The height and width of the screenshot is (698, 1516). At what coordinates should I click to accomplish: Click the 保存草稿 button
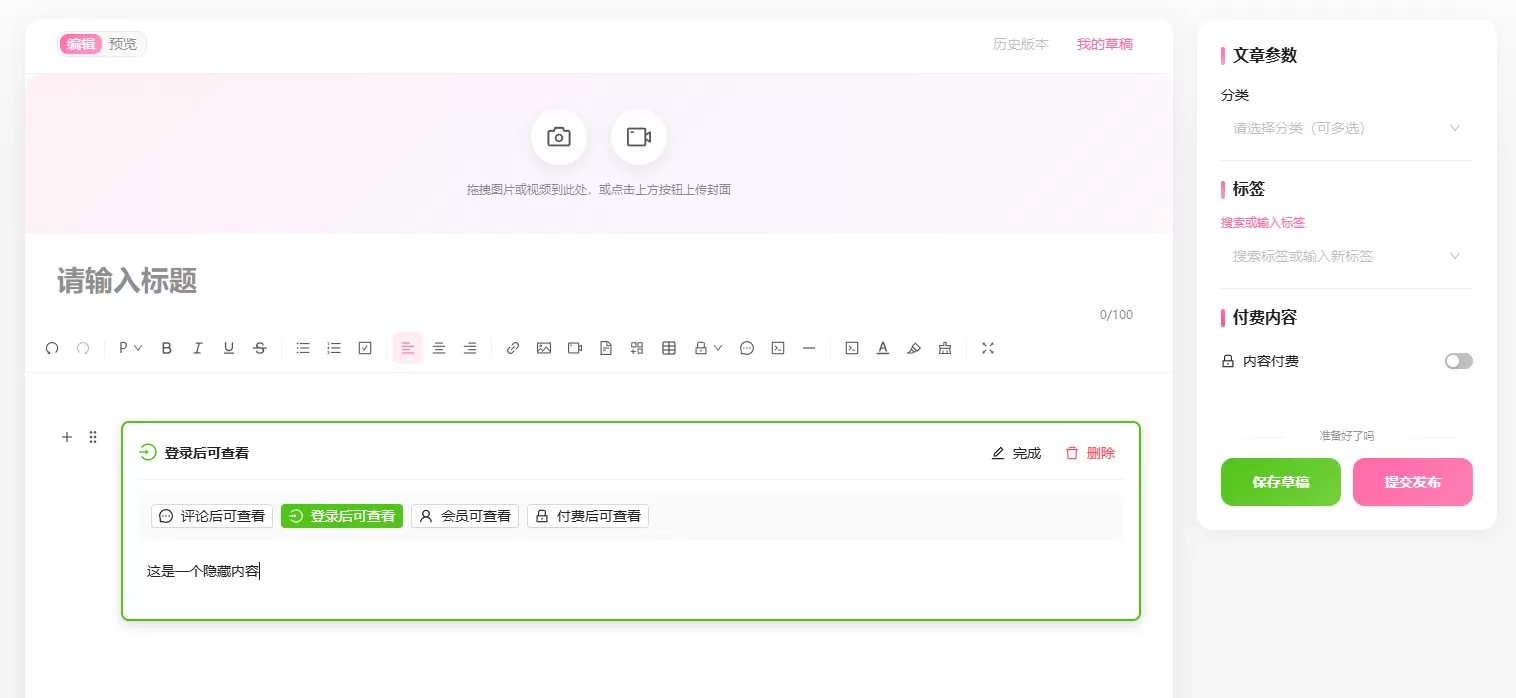click(x=1281, y=482)
